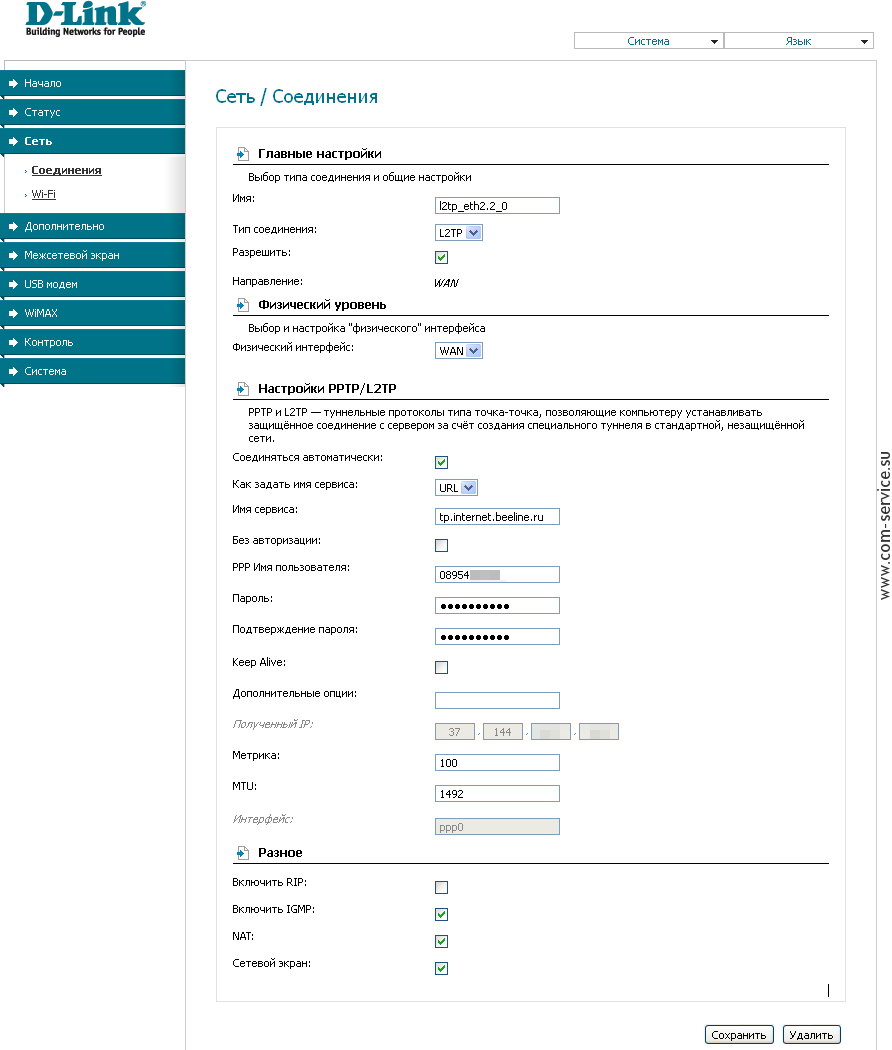Click the arrow icon beside Контроль
This screenshot has width=892, height=1050.
[x=13, y=342]
